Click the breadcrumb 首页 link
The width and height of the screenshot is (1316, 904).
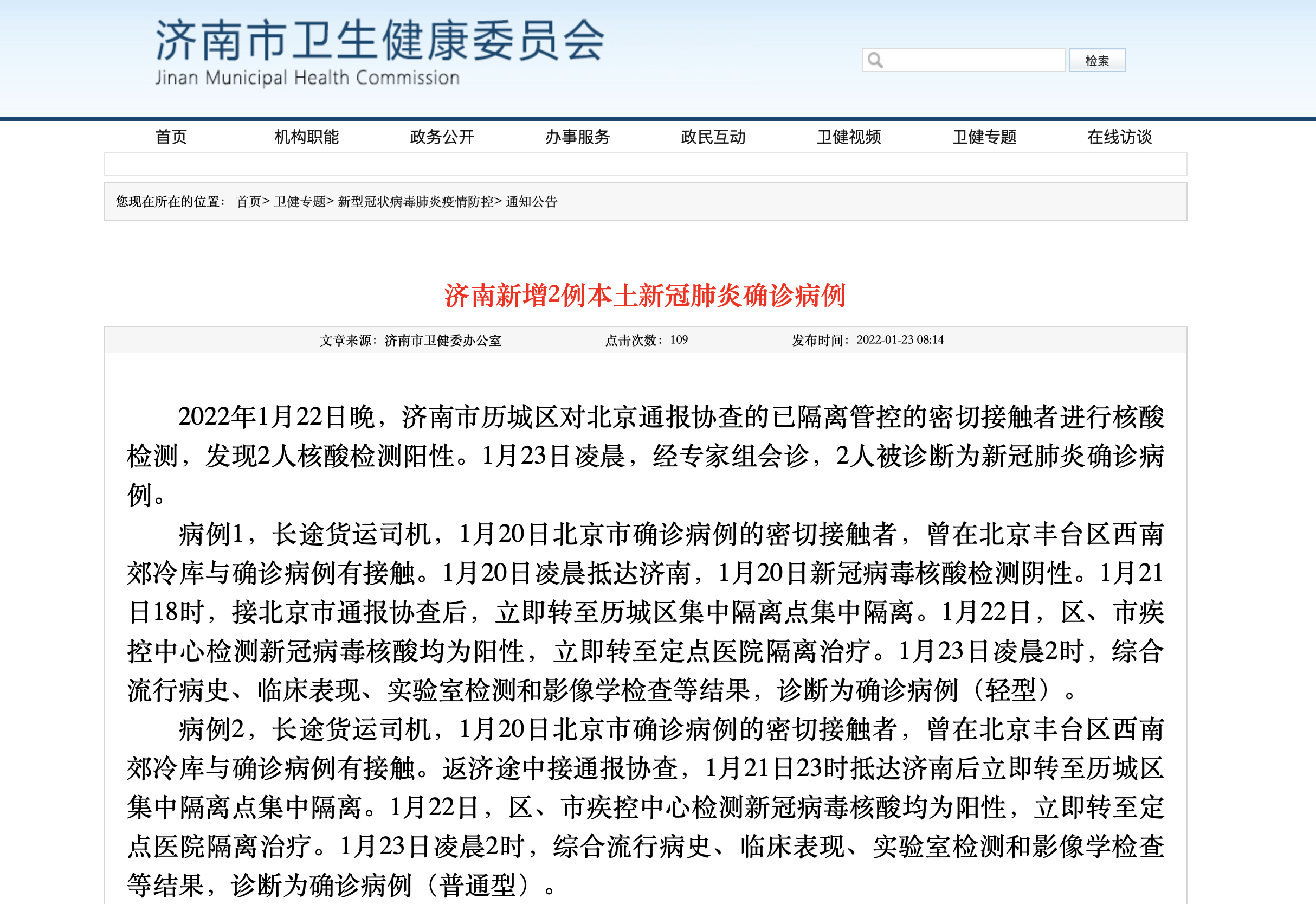(x=249, y=202)
